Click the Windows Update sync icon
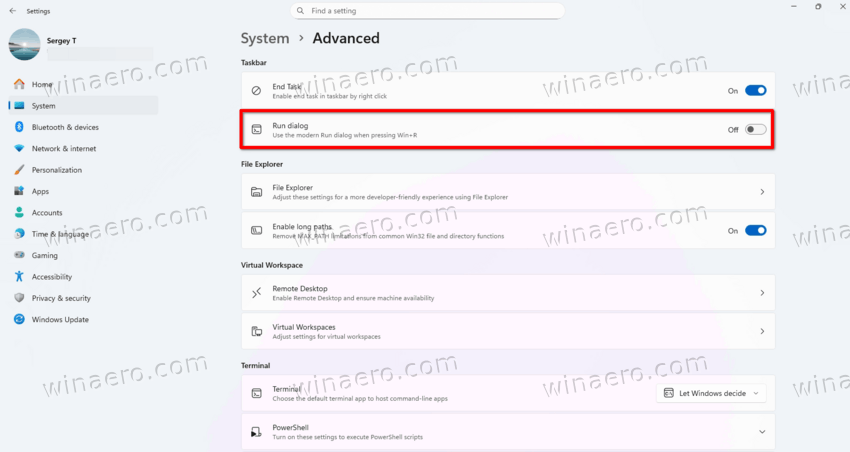The image size is (850, 452). pos(20,319)
